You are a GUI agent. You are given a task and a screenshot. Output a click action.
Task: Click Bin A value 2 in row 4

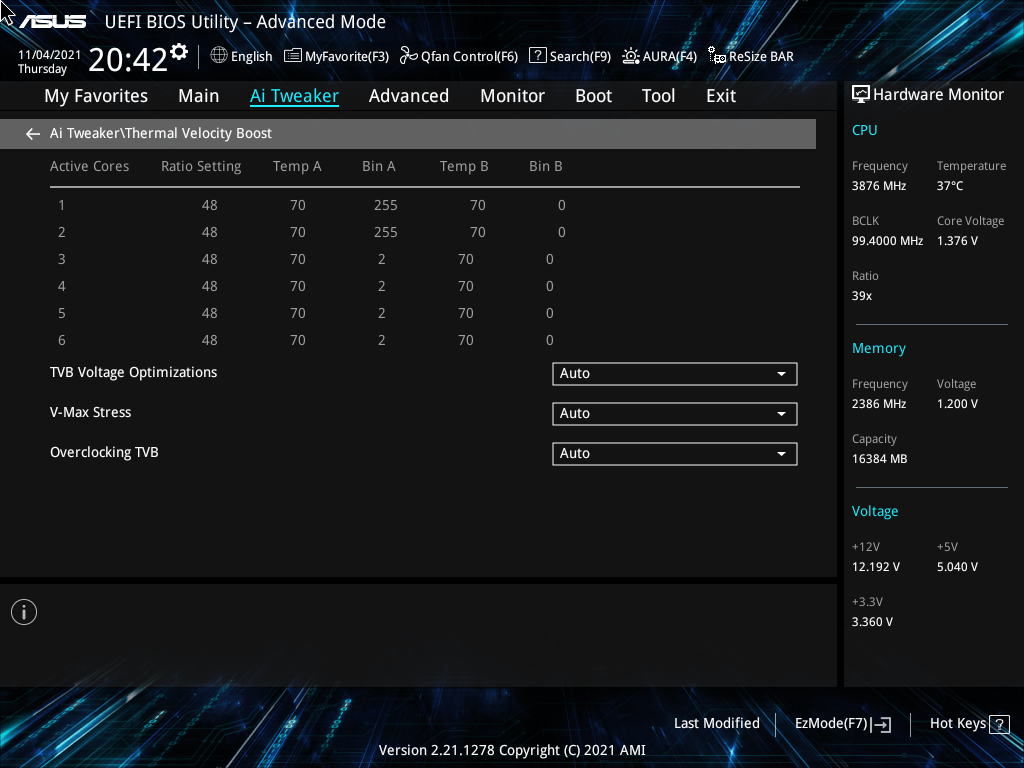(x=381, y=286)
